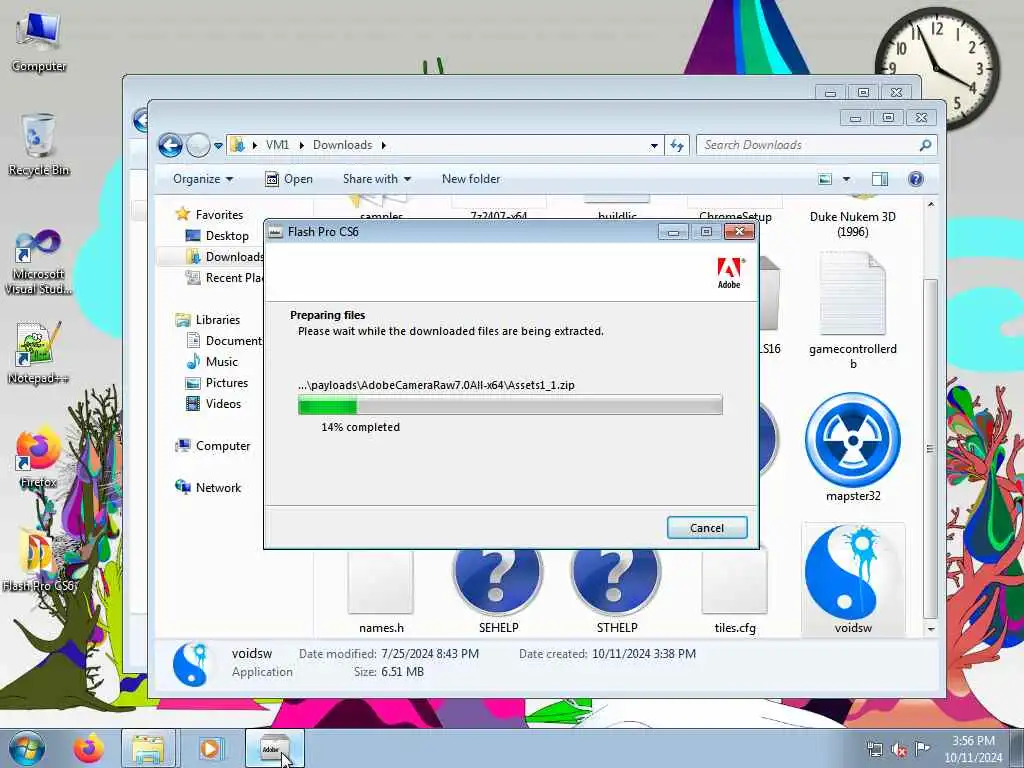Image resolution: width=1024 pixels, height=768 pixels.
Task: Select the names.h file
Action: (x=381, y=591)
